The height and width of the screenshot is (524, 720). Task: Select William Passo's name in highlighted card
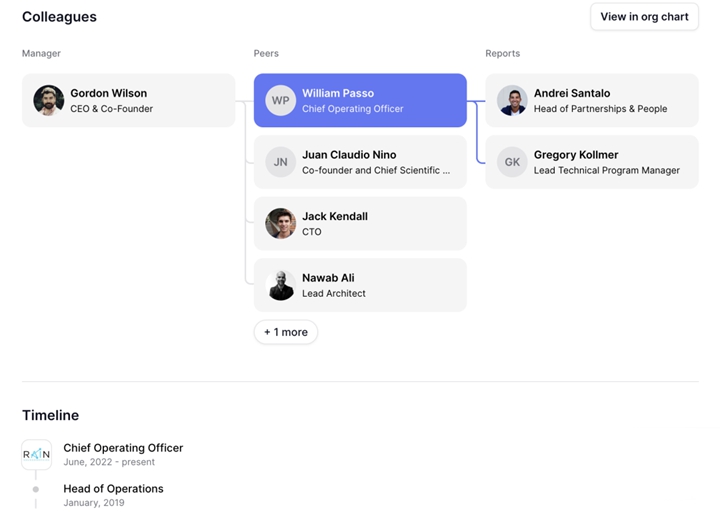(x=338, y=93)
